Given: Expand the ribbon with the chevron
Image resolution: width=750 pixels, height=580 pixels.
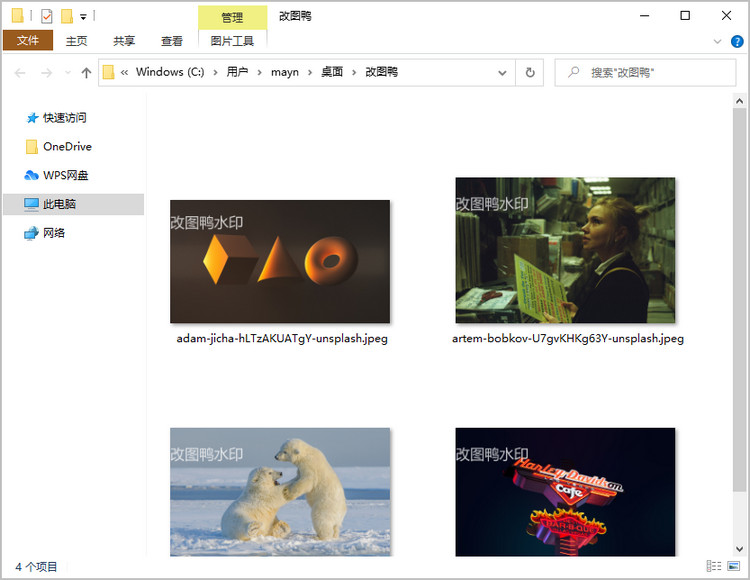Looking at the screenshot, I should click(x=717, y=42).
